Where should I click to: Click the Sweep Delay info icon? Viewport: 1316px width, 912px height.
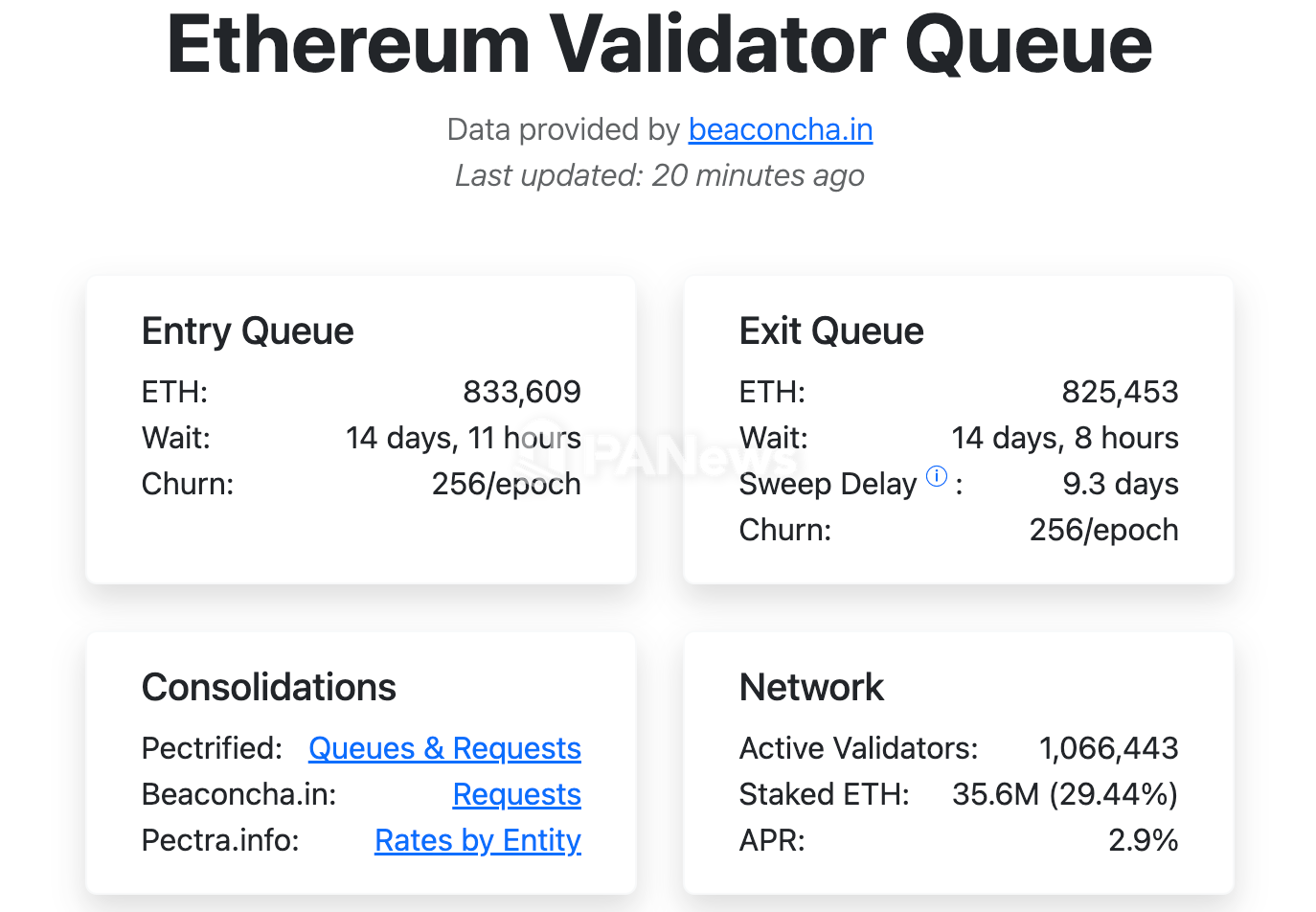pos(937,476)
